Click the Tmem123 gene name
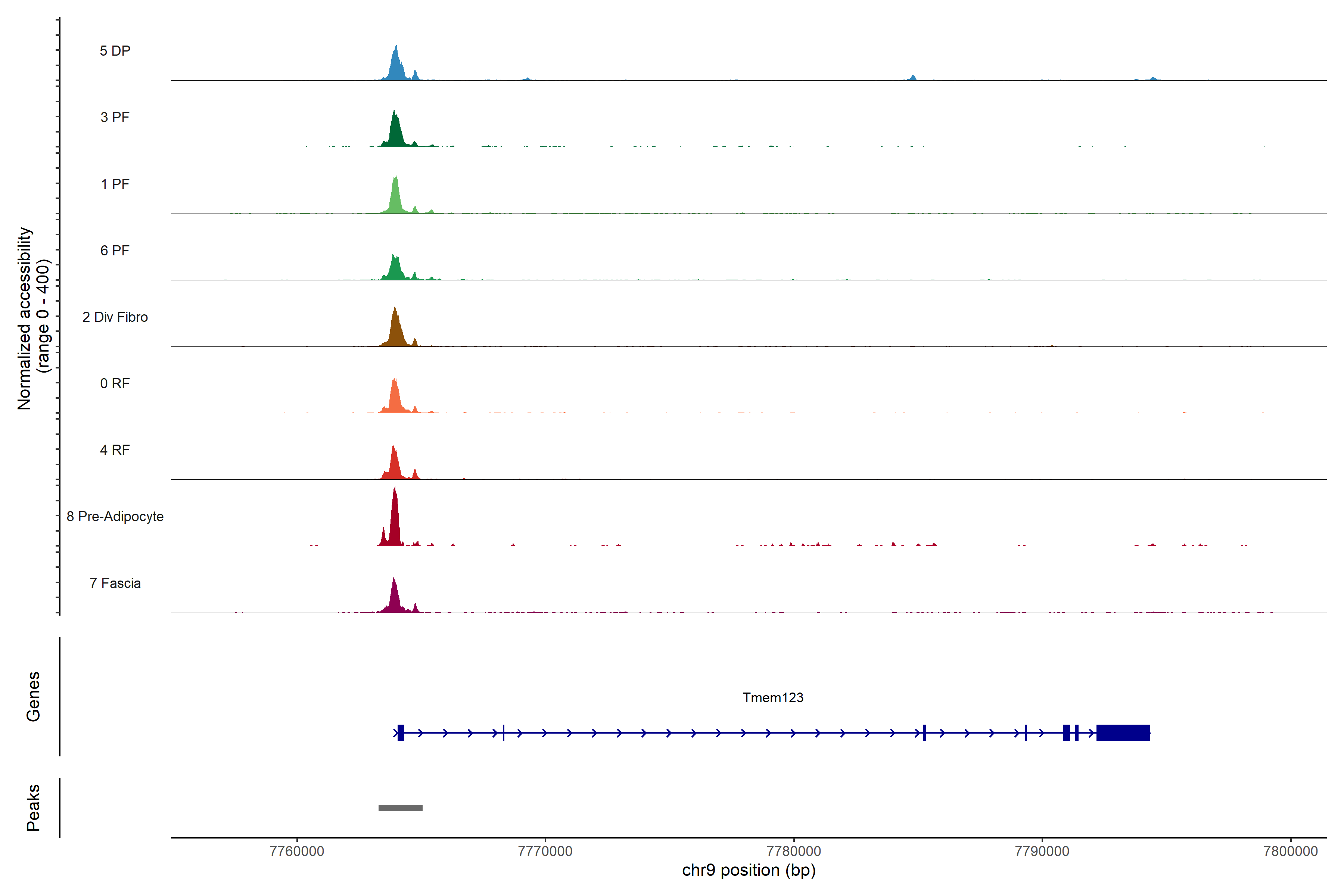Screen dimensions: 1344x896 pos(772,698)
